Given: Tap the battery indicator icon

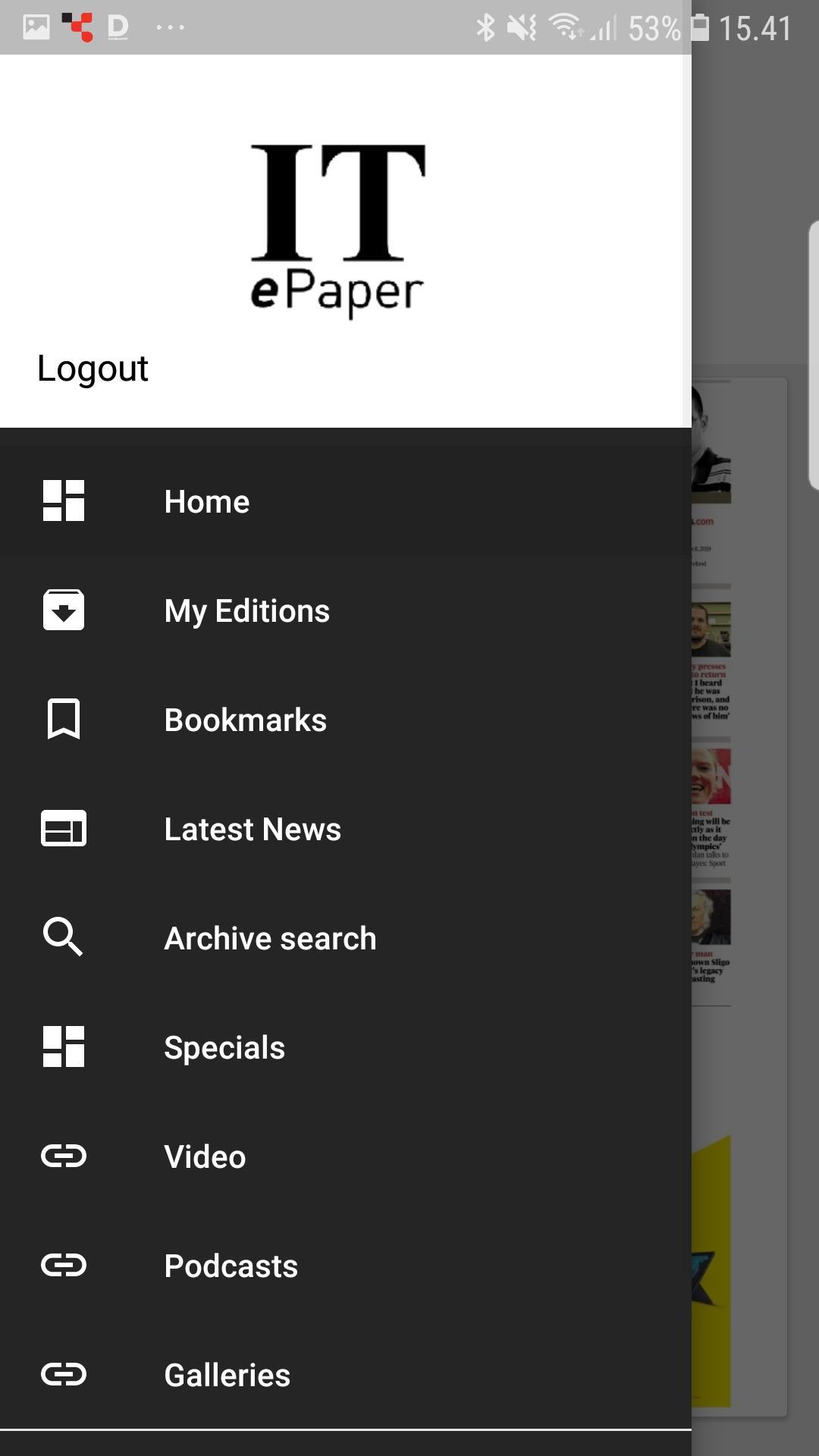Looking at the screenshot, I should pos(701,27).
